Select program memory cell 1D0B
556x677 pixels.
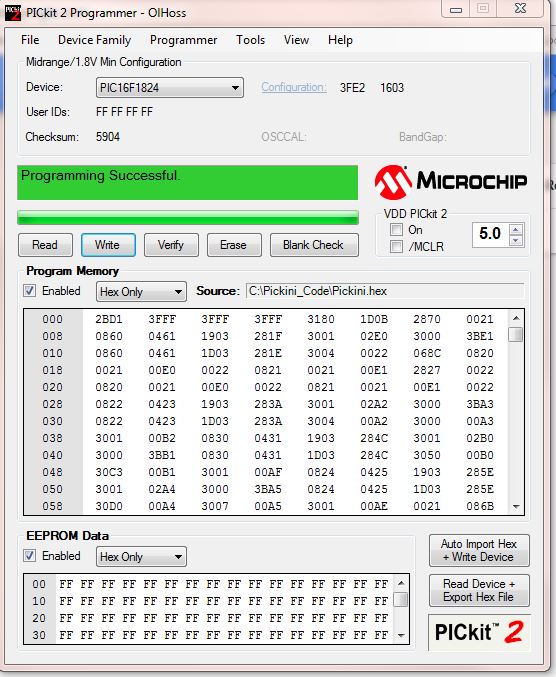click(x=374, y=319)
